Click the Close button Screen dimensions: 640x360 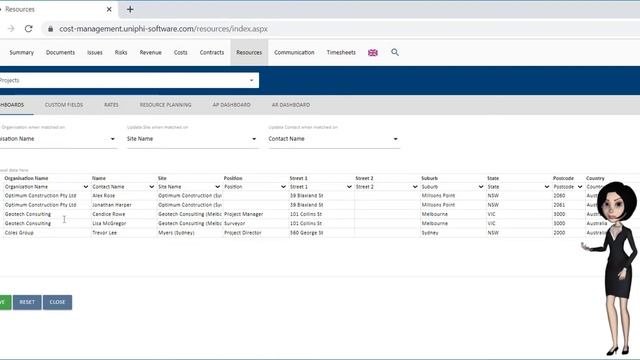click(x=58, y=302)
